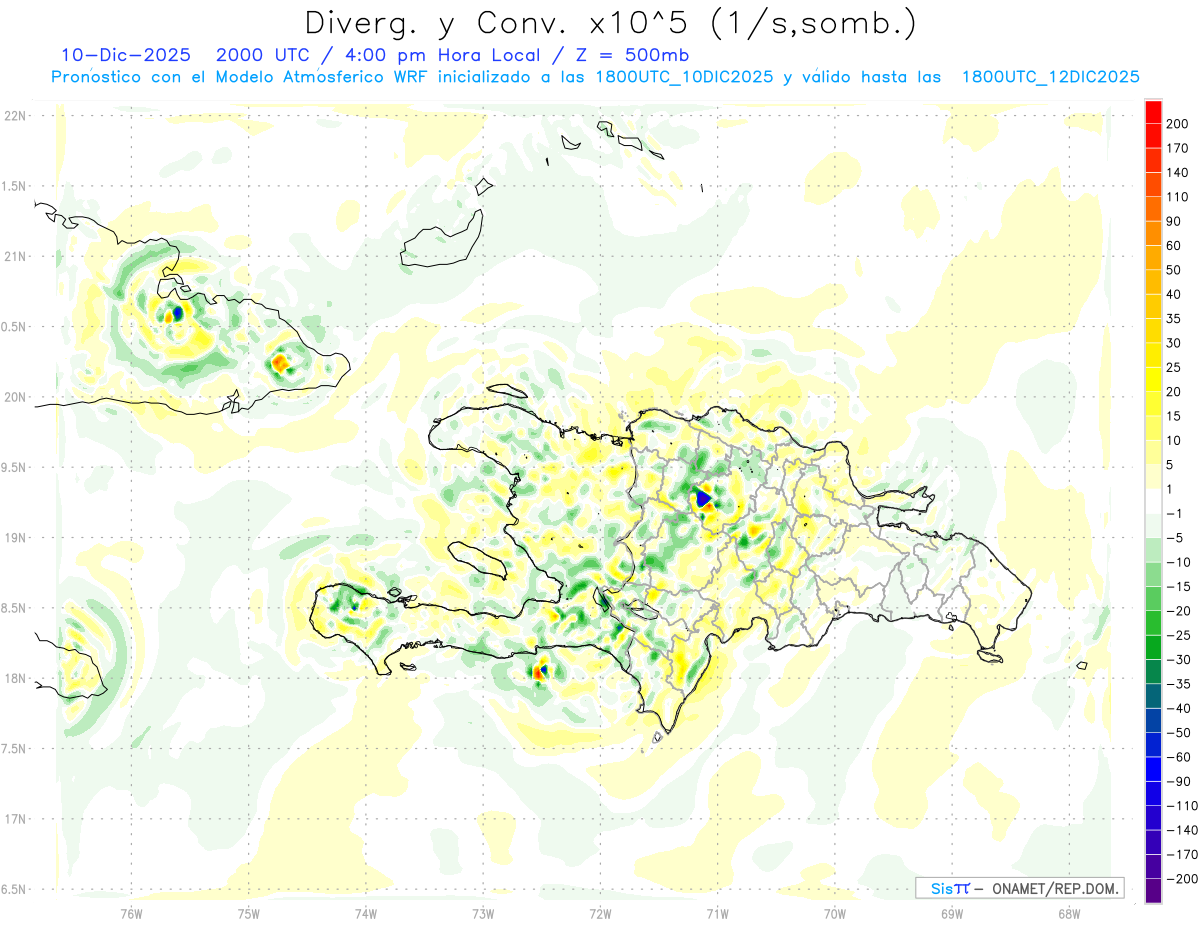Viewport: 1200px width, 927px height.
Task: Click the "-60" color scale value
Action: click(1177, 757)
